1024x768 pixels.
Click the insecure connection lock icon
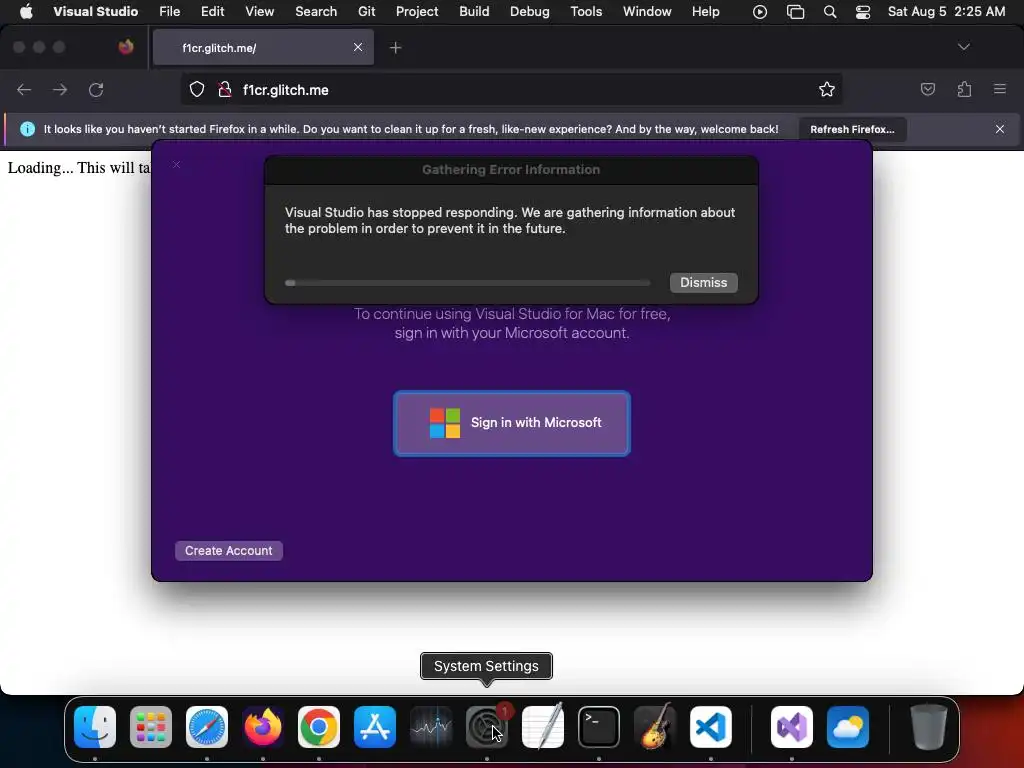coord(225,89)
